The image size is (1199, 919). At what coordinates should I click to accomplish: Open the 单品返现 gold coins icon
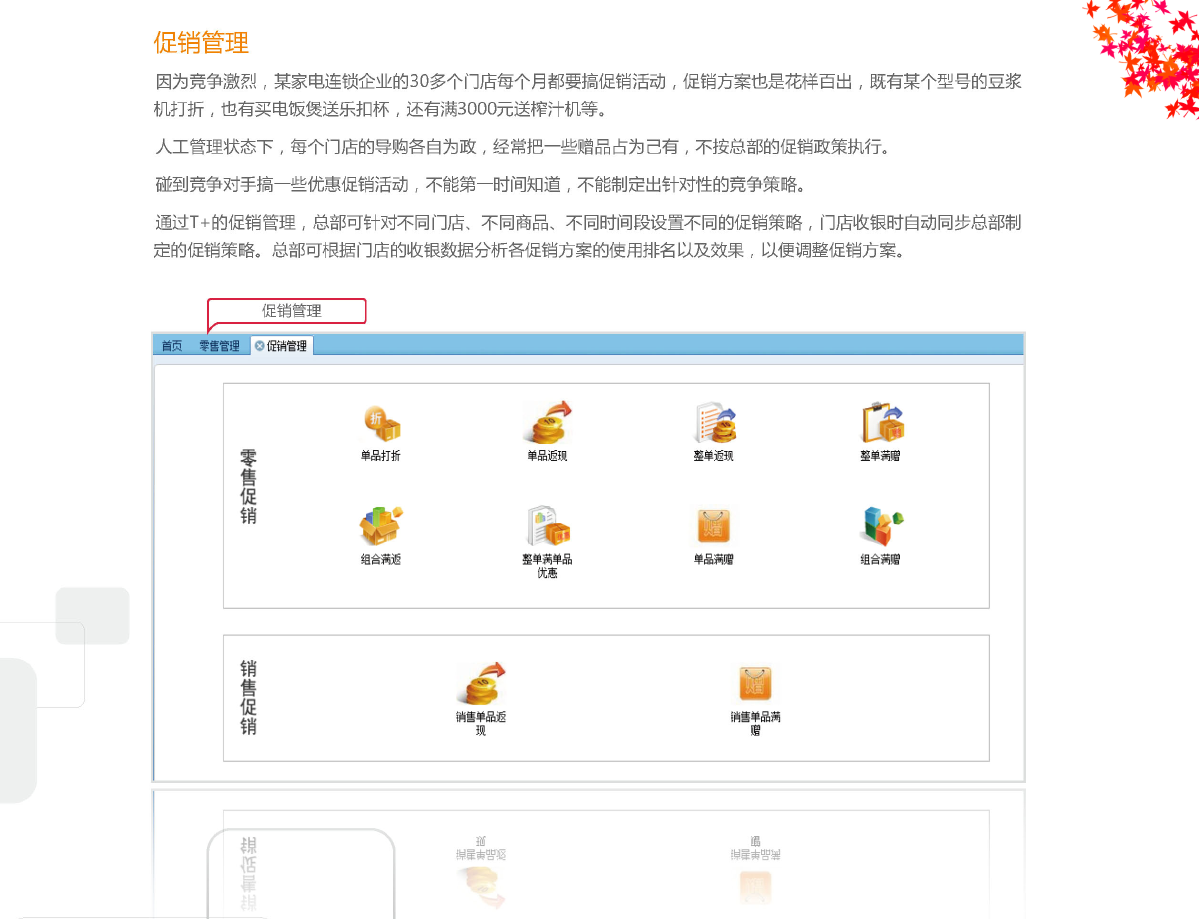click(547, 425)
